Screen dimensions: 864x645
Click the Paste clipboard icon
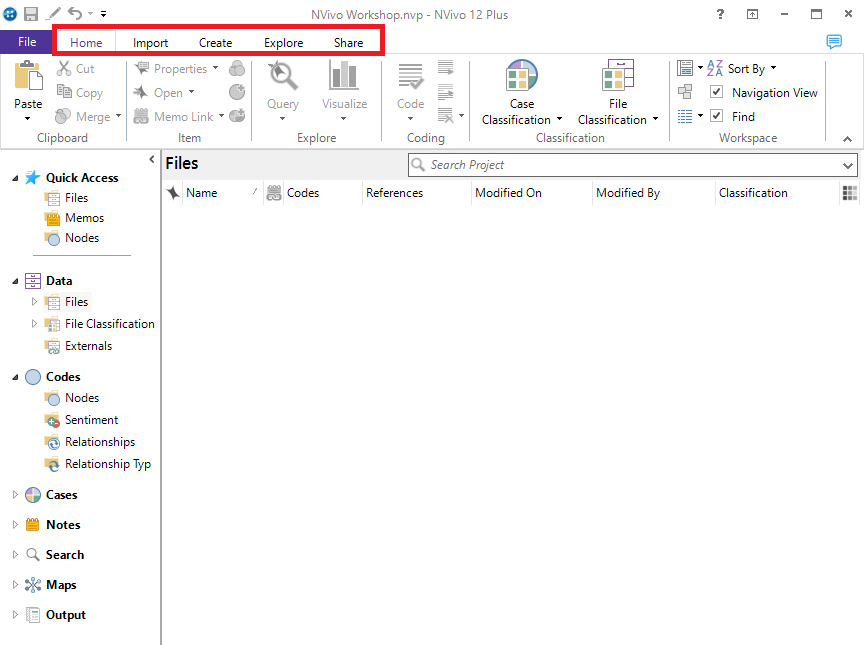(x=28, y=76)
